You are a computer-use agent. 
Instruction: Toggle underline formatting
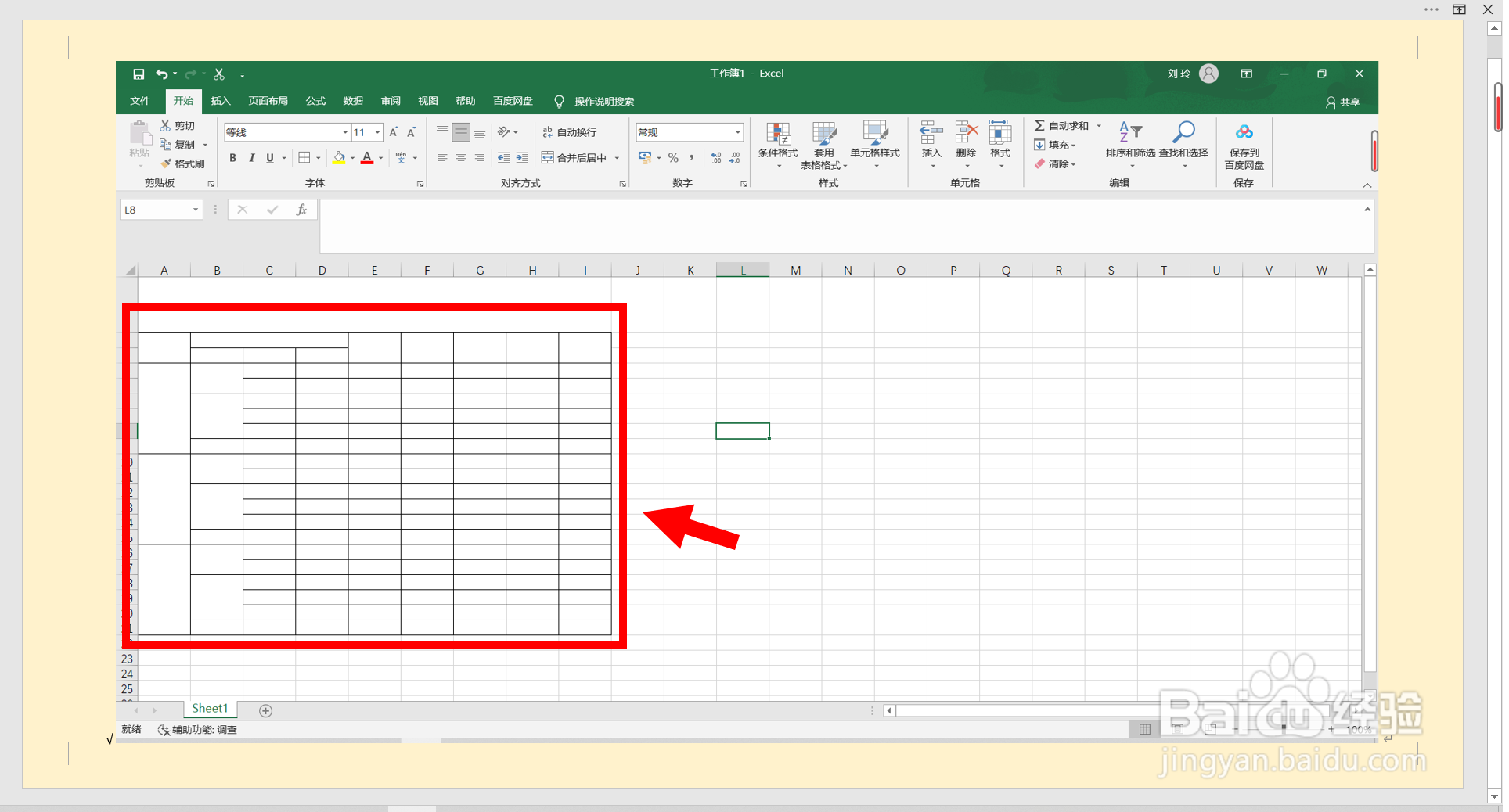click(x=270, y=158)
